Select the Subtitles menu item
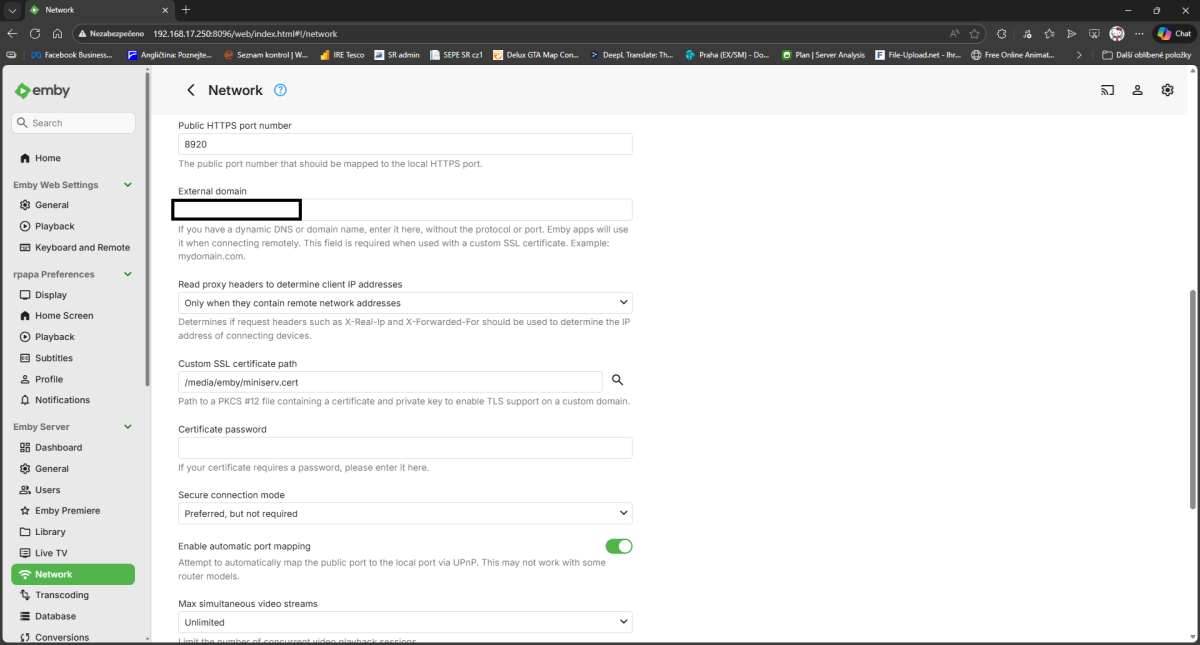 pyautogui.click(x=53, y=357)
